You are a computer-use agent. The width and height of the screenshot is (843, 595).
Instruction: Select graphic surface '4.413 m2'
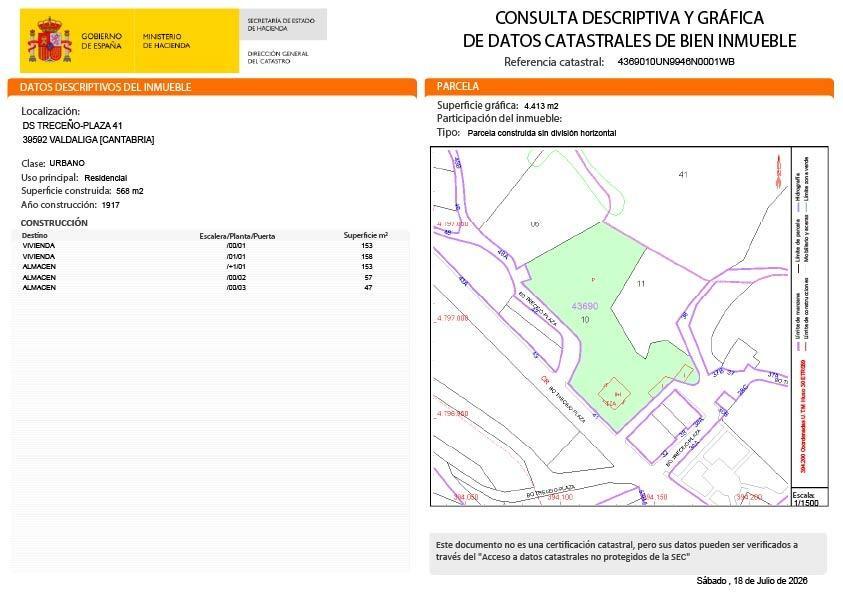(541, 106)
